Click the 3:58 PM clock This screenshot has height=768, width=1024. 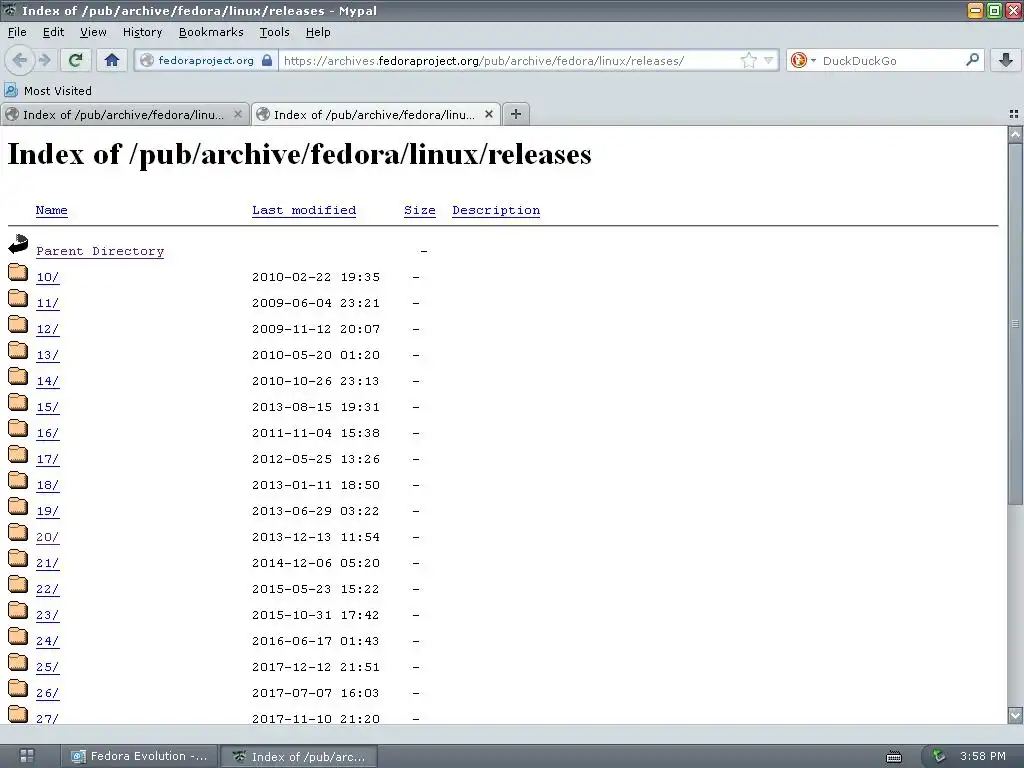coord(983,756)
